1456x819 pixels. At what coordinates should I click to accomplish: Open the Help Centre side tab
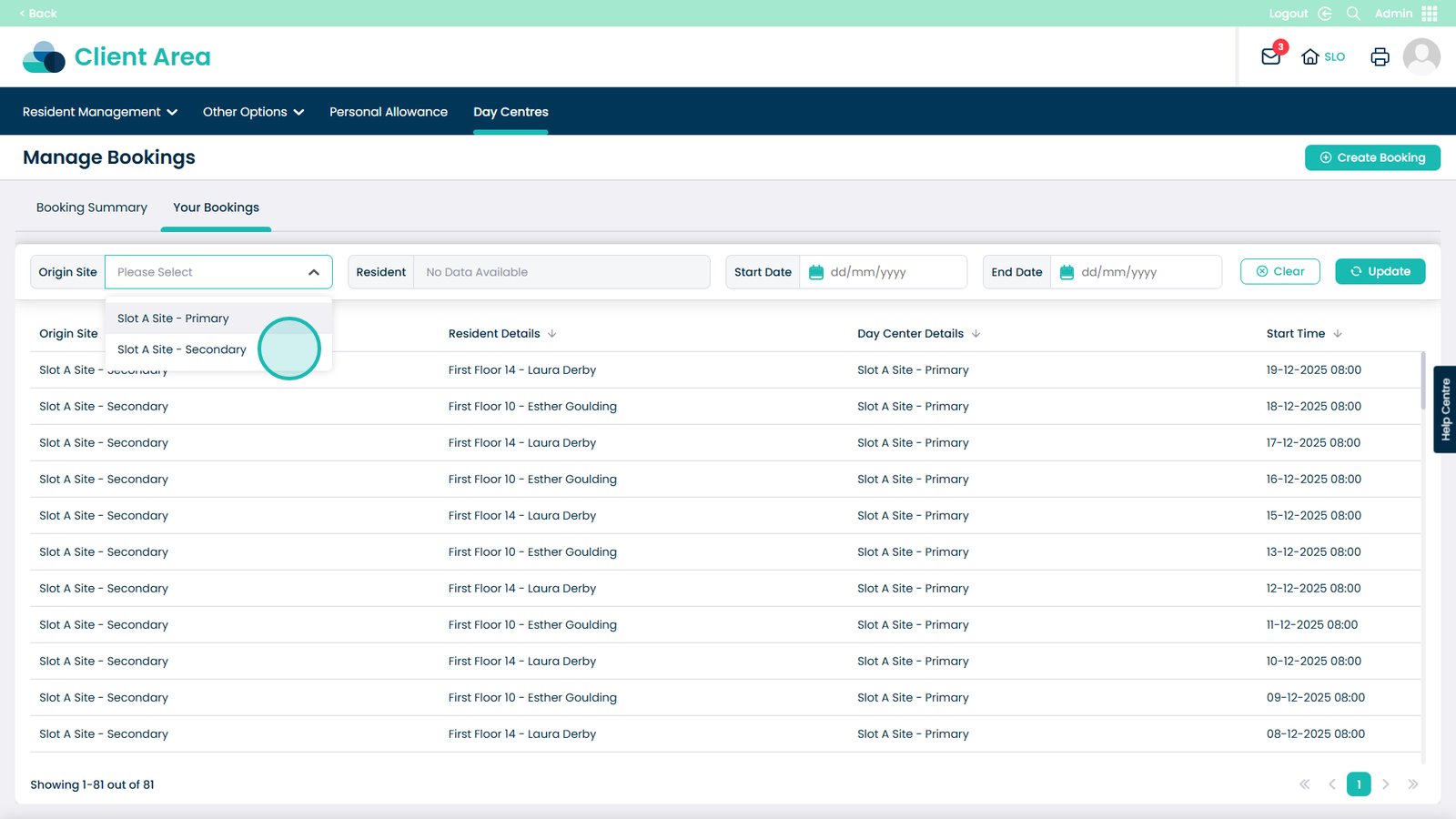coord(1445,409)
